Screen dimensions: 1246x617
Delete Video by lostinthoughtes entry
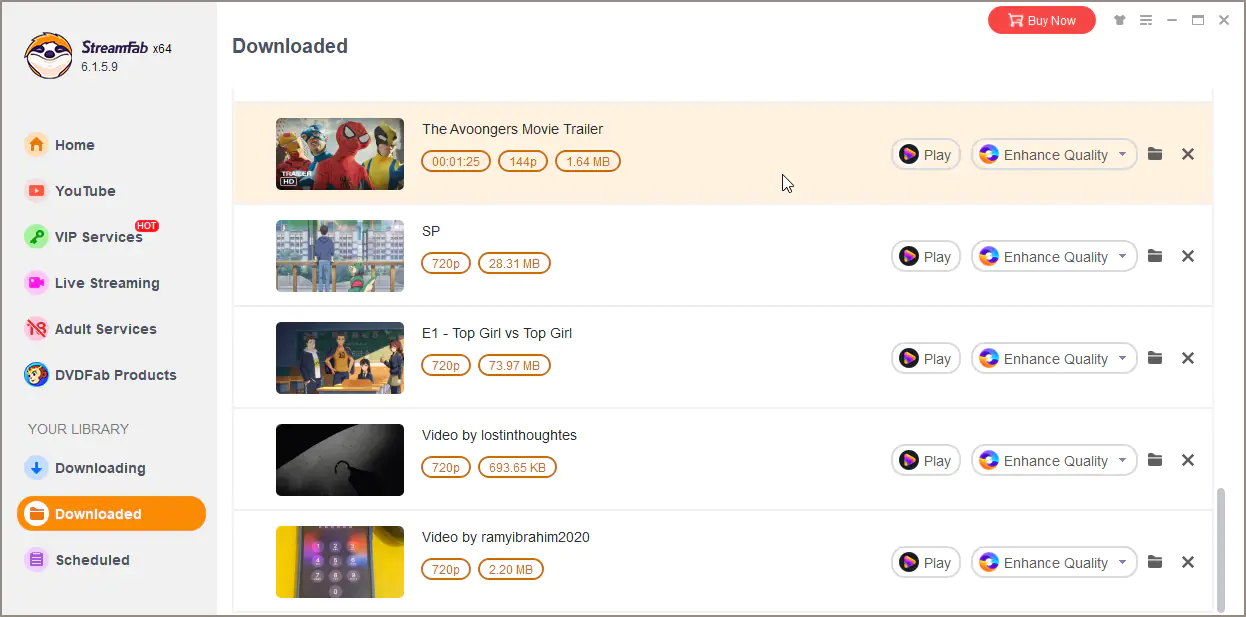pos(1188,460)
